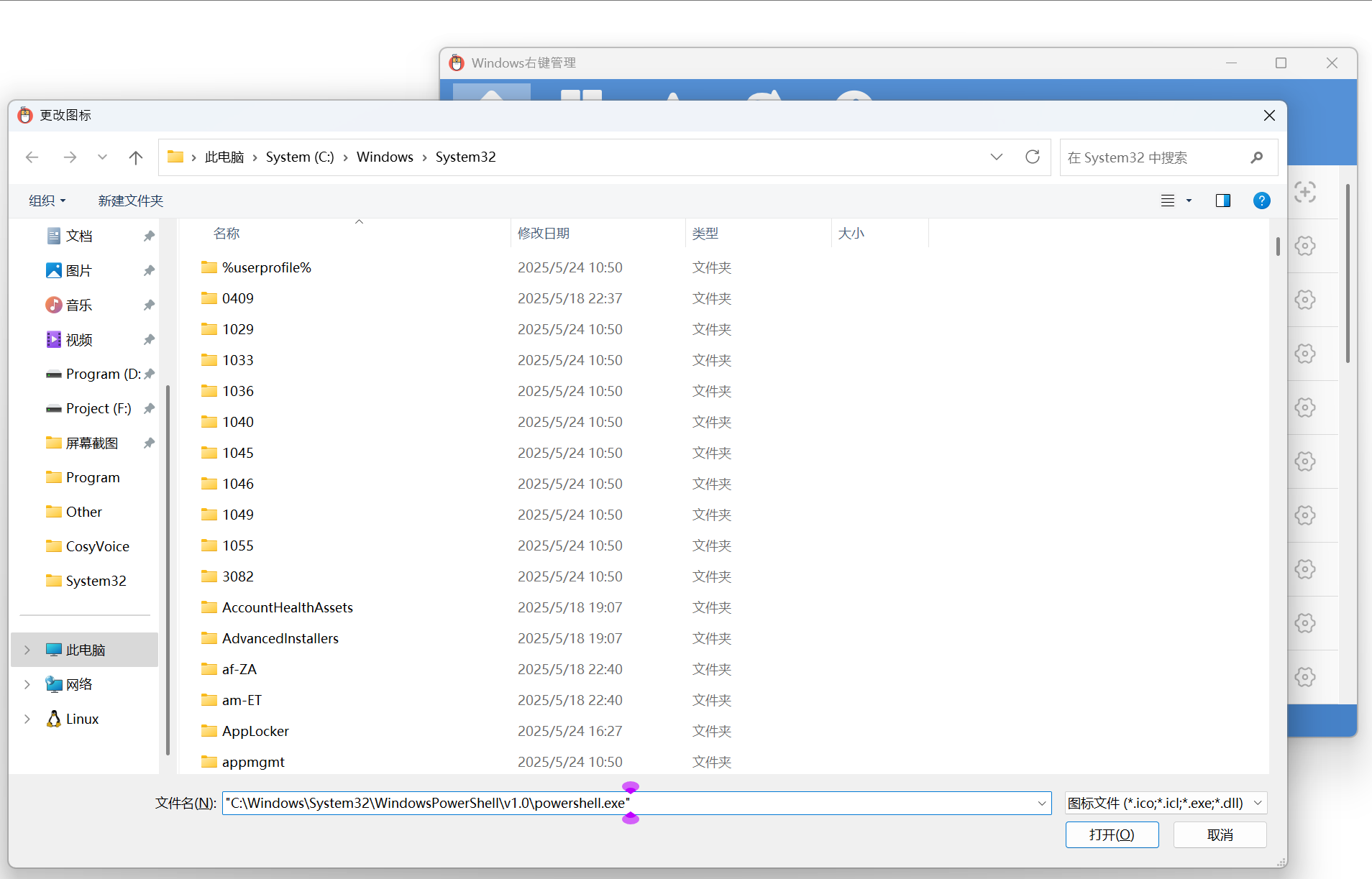The width and height of the screenshot is (1372, 879).
Task: Change the view layout icon
Action: click(1168, 201)
